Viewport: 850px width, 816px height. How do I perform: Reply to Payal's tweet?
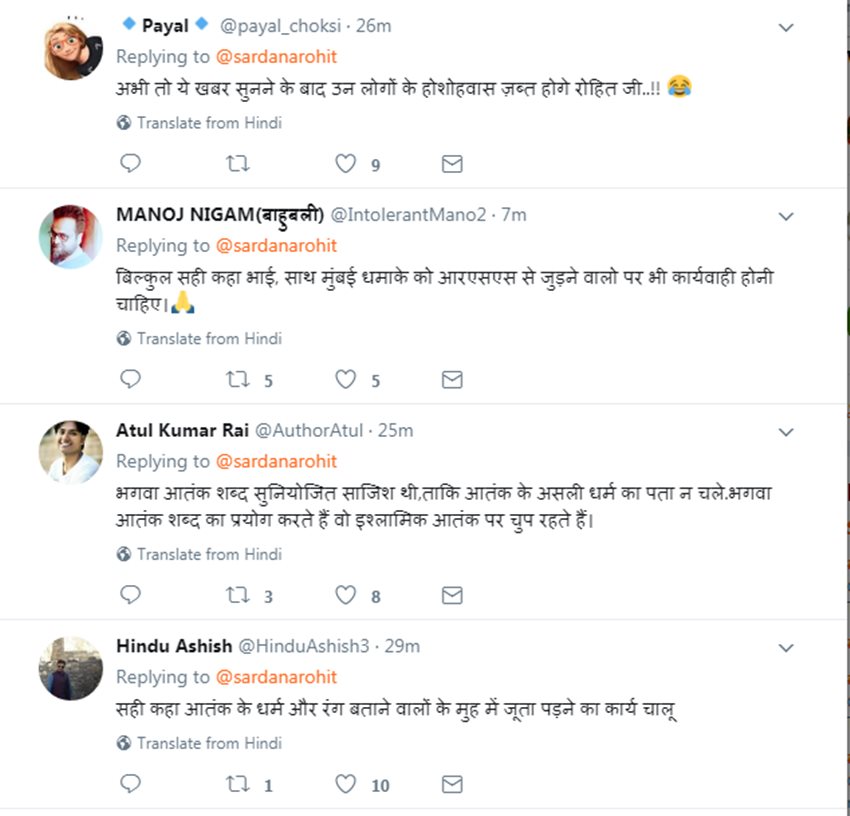pyautogui.click(x=130, y=164)
